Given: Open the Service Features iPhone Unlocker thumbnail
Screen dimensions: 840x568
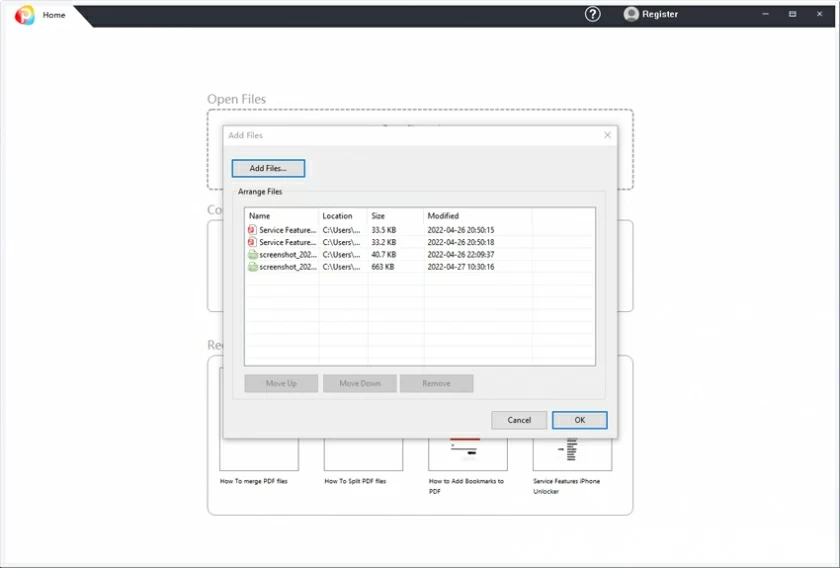Looking at the screenshot, I should tap(572, 453).
